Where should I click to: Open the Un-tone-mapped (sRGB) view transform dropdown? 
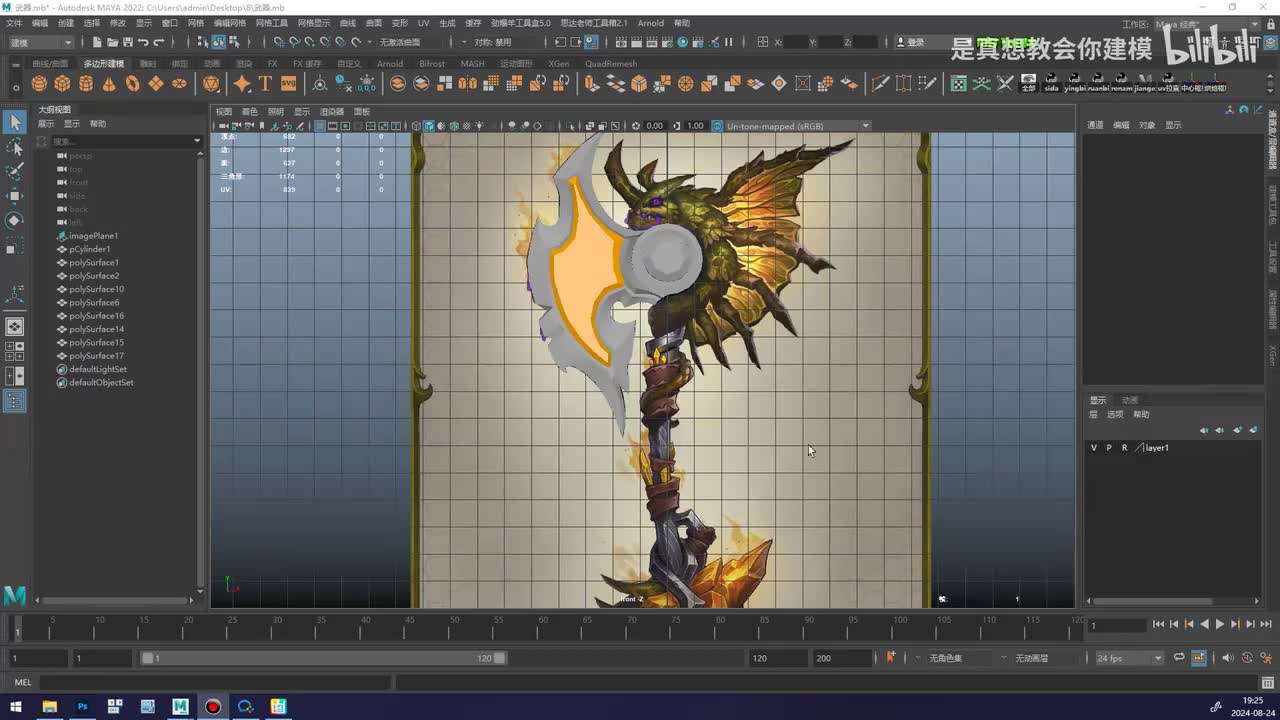[797, 126]
